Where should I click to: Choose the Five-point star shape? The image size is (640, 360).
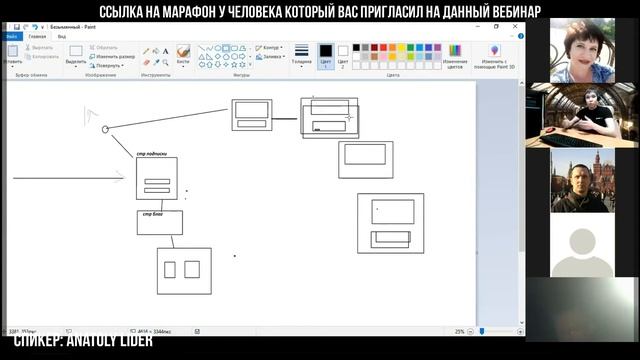234,64
